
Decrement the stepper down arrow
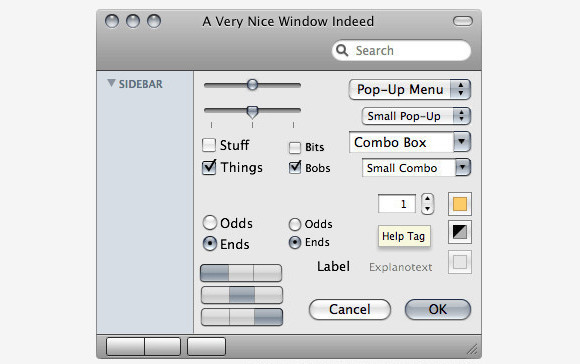point(428,209)
